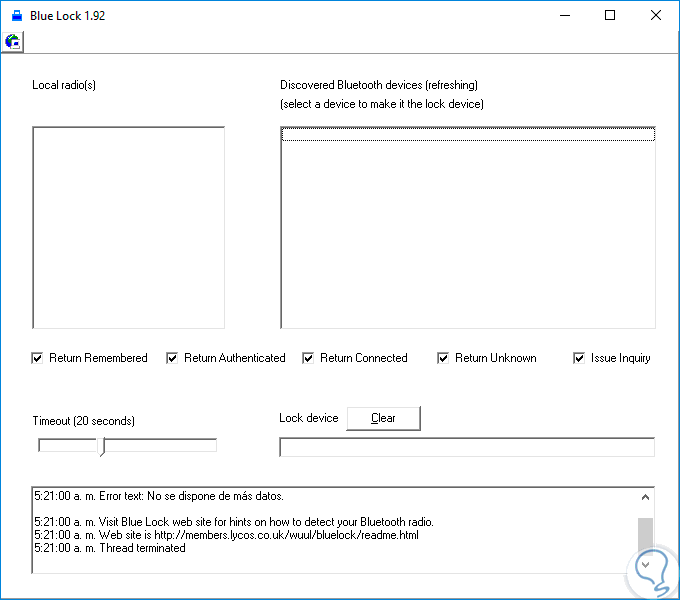Viewport: 680px width, 600px height.
Task: Click the 'Error text: No se dispone de más datos' line
Action: click(x=159, y=496)
